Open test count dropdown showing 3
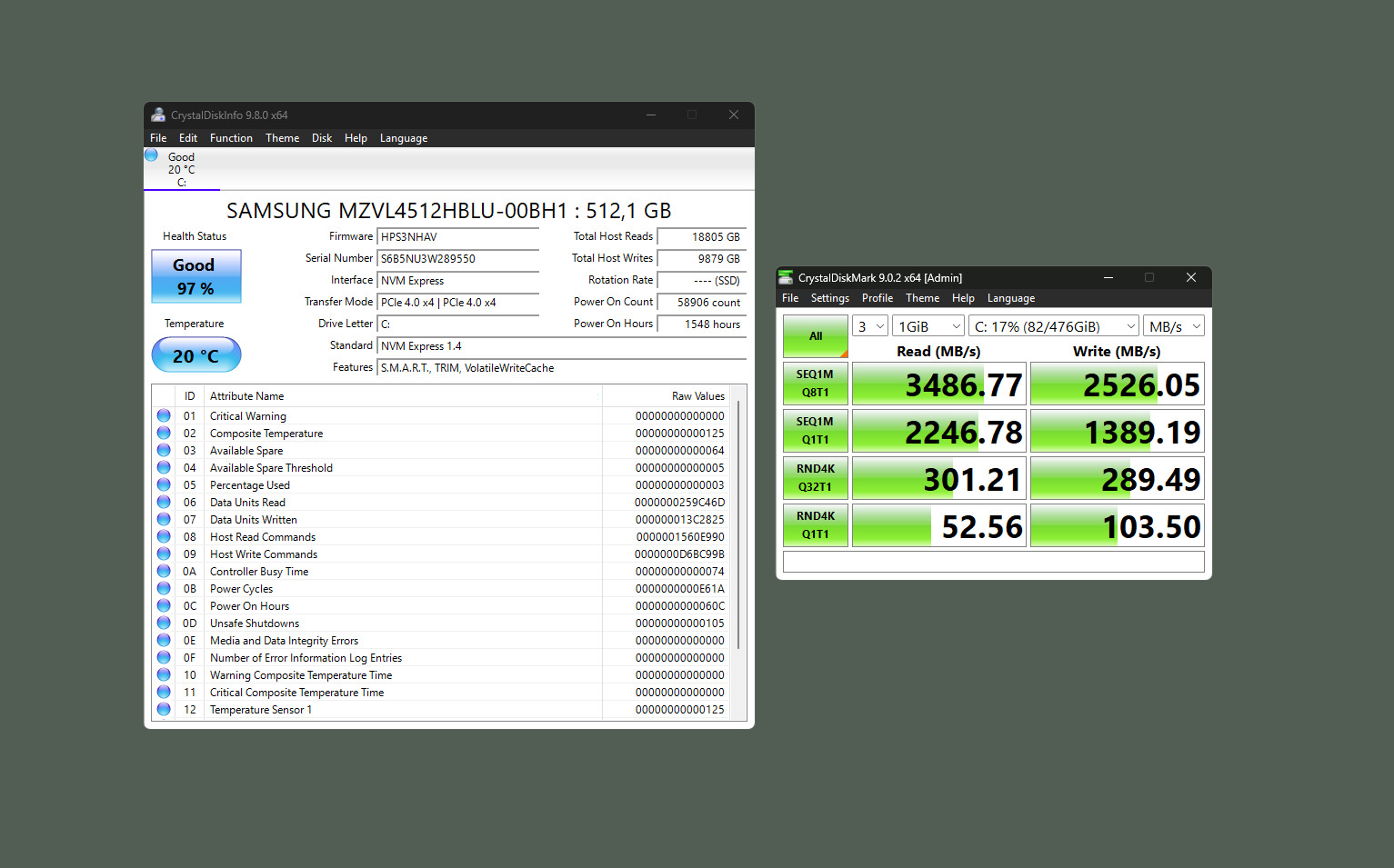Viewport: 1394px width, 868px height. (870, 326)
